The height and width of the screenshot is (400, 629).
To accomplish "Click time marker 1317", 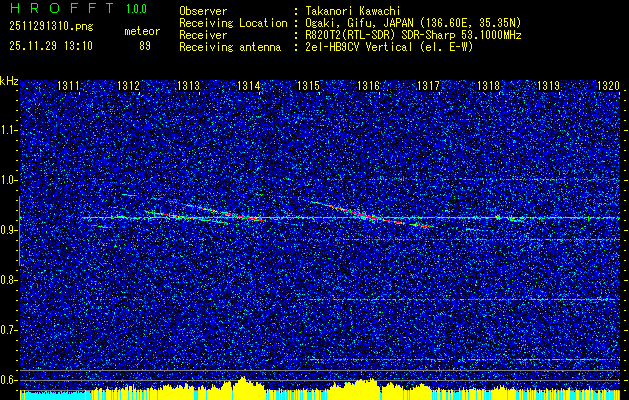I will click(x=428, y=85).
